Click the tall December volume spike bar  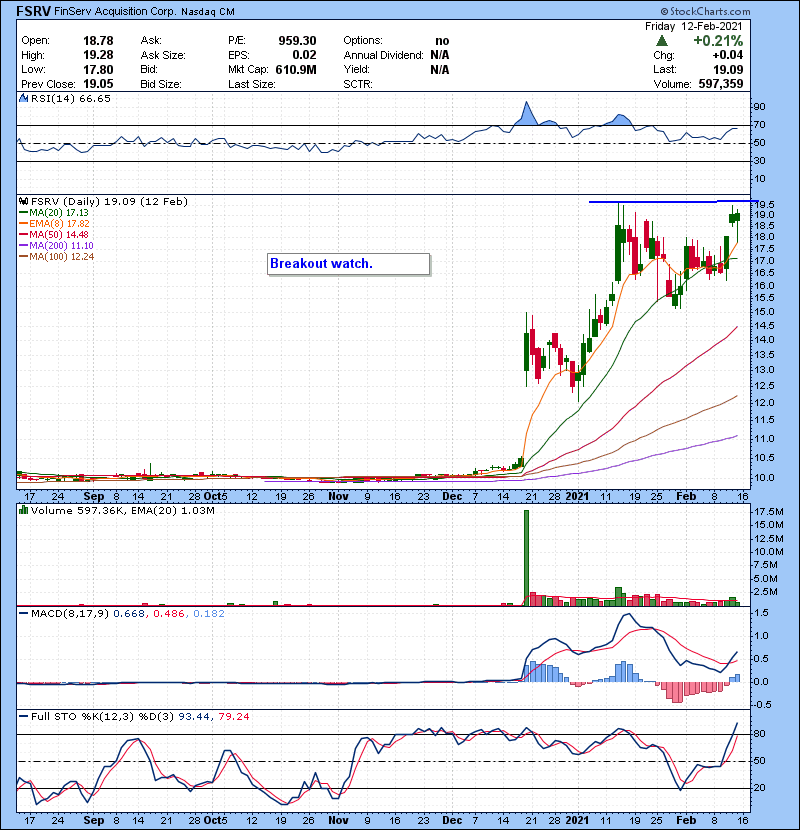pos(526,557)
